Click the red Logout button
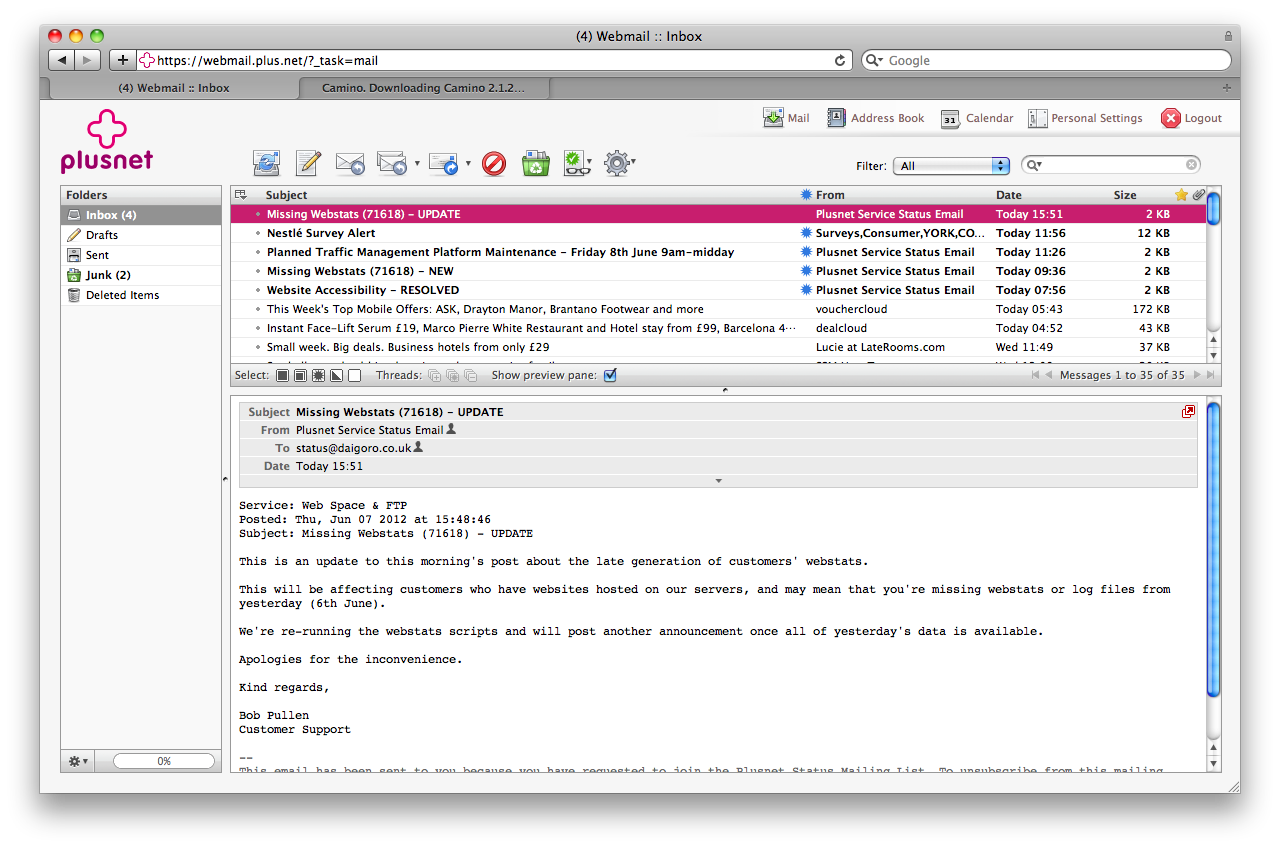 tap(1191, 118)
